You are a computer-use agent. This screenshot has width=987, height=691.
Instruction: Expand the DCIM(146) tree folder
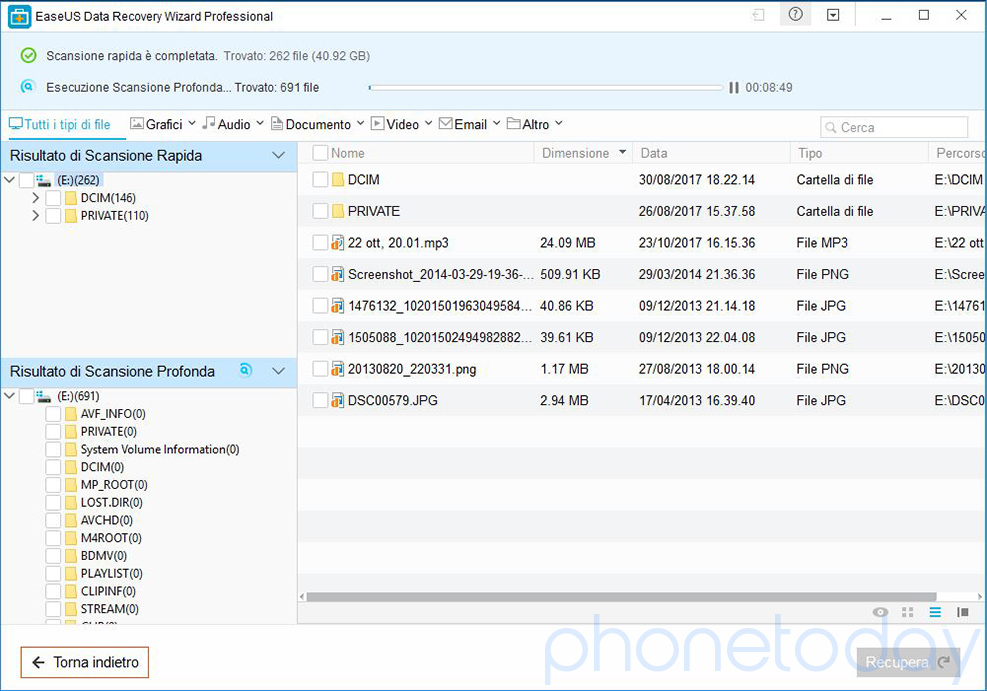coord(36,198)
